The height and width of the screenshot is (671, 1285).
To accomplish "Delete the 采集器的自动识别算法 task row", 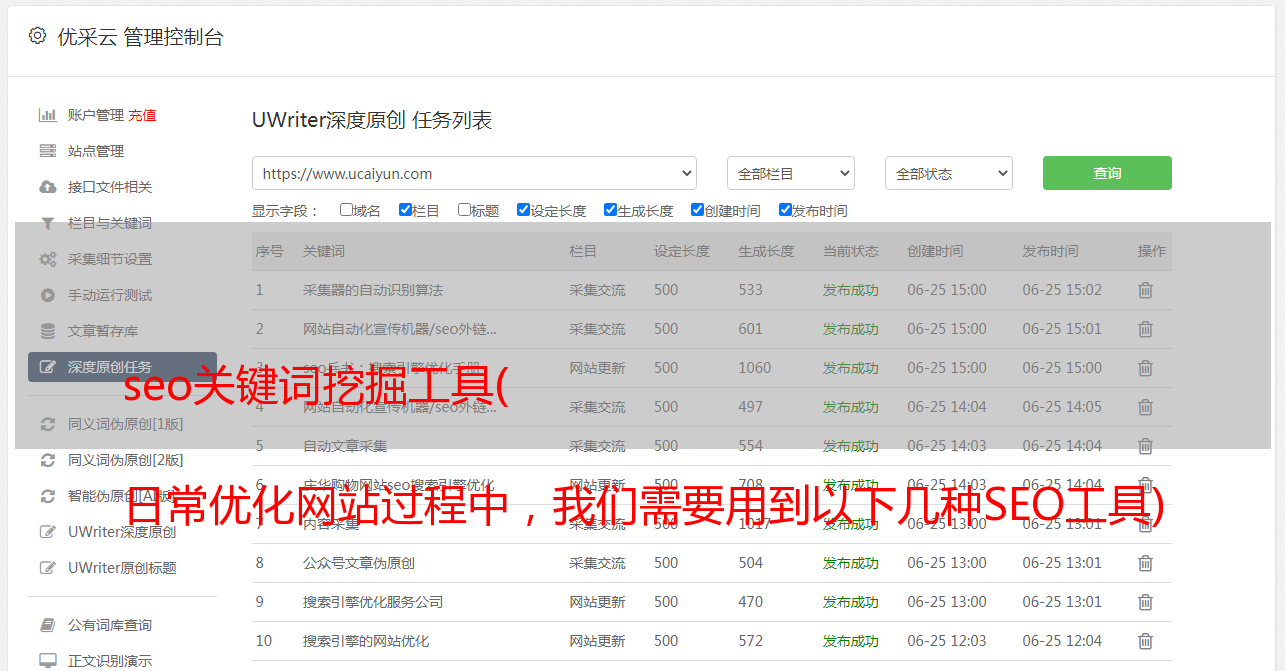I will click(x=1145, y=290).
